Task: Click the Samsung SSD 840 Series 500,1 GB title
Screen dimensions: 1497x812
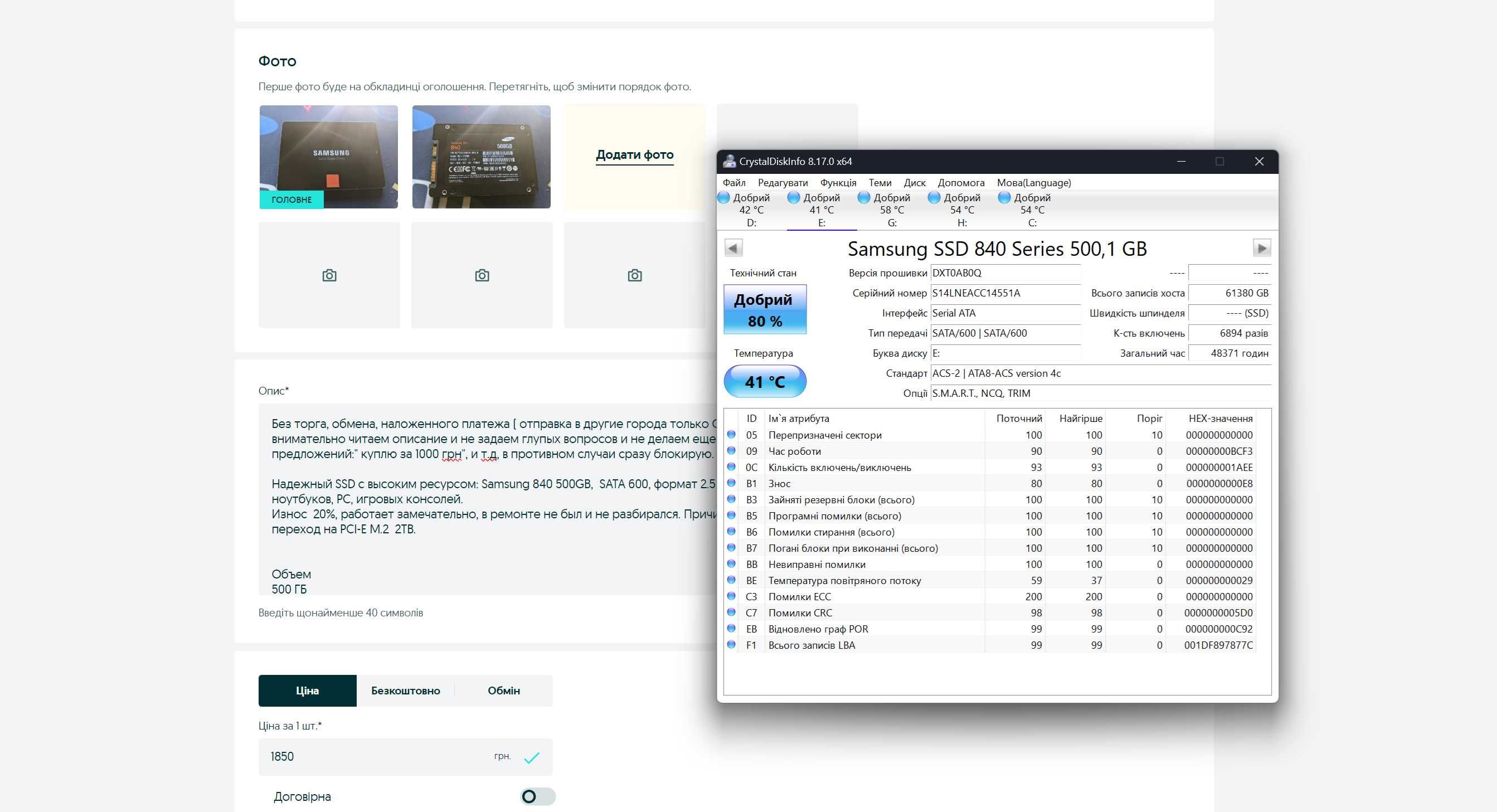Action: [x=997, y=249]
